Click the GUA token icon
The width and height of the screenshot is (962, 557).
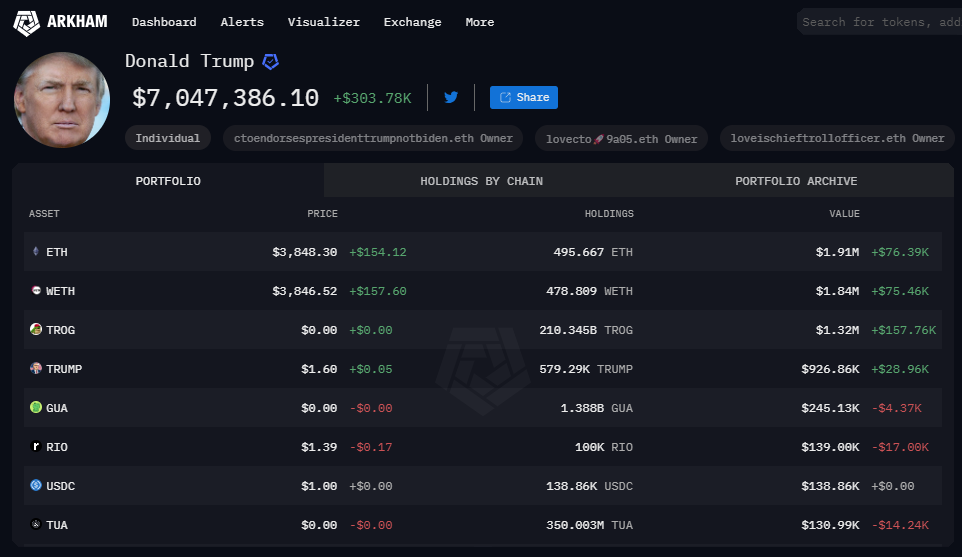point(36,407)
